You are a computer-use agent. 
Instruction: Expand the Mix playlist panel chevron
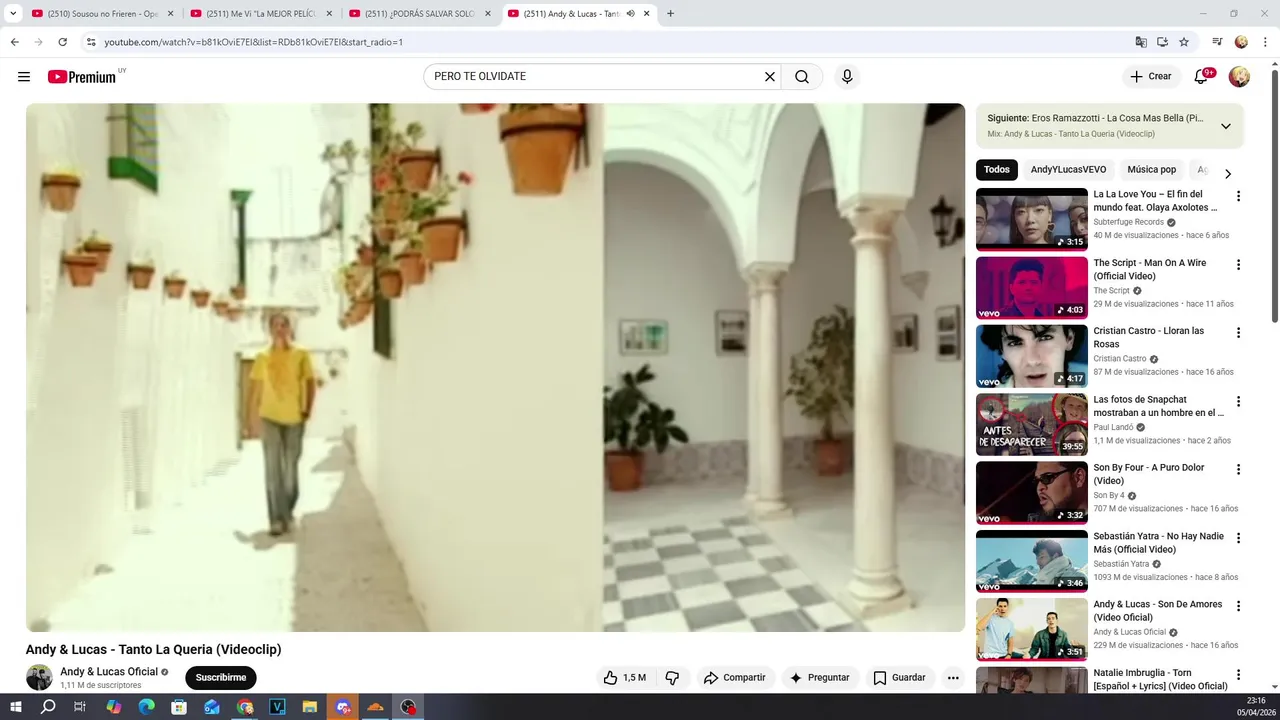click(x=1226, y=126)
